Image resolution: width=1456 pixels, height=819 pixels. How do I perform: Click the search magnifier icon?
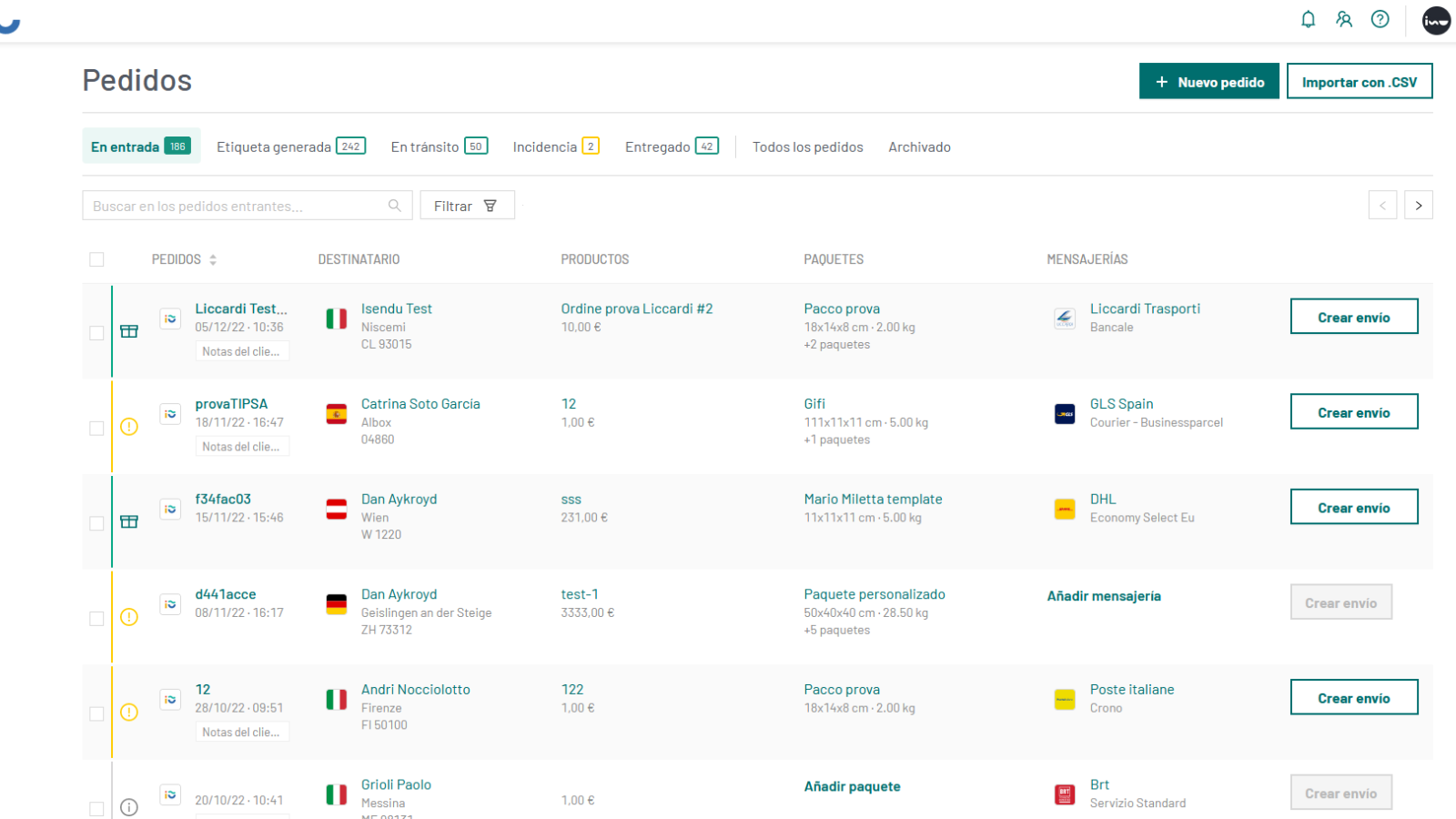point(395,206)
